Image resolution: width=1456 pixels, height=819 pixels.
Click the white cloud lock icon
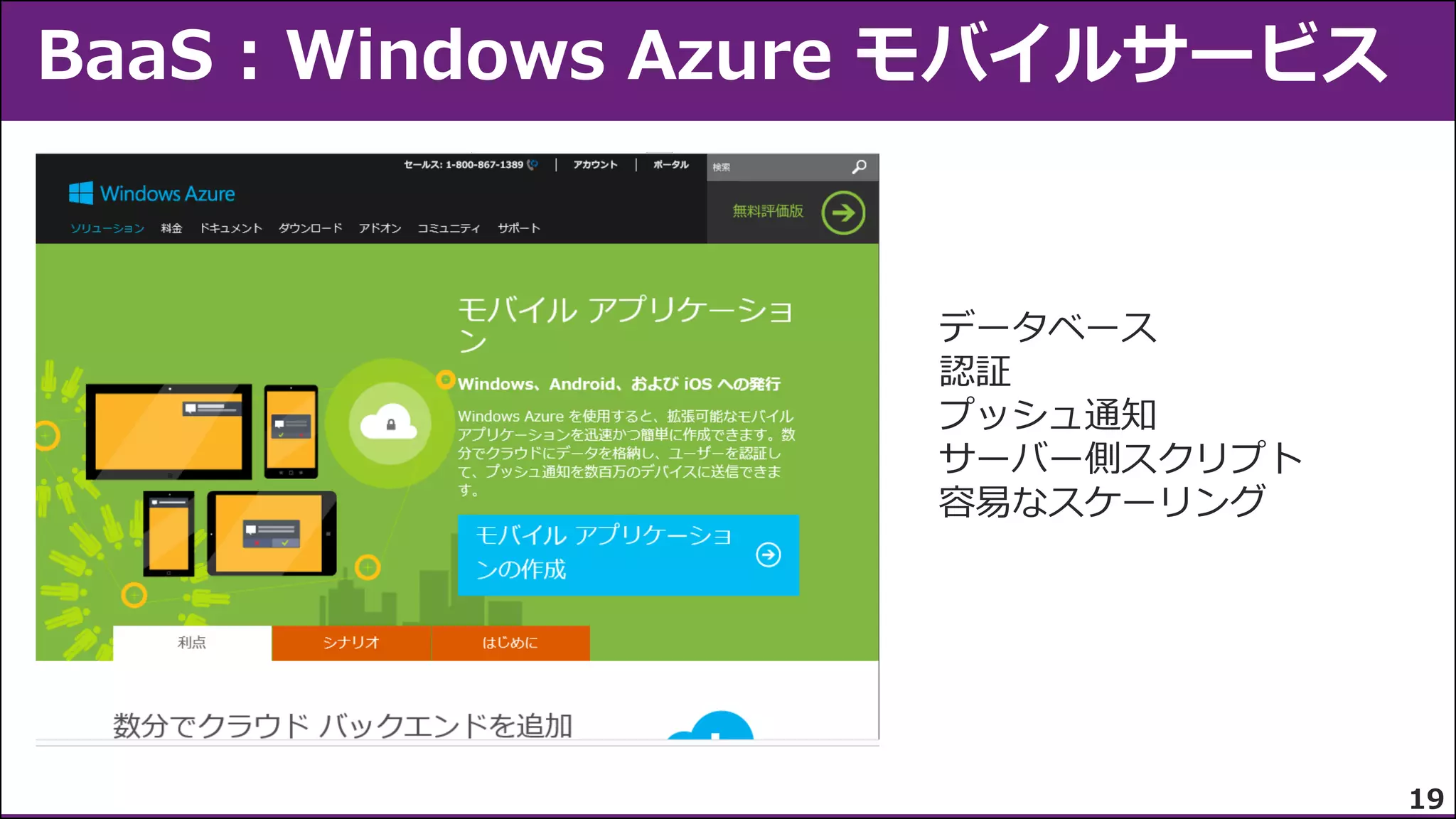pos(388,423)
